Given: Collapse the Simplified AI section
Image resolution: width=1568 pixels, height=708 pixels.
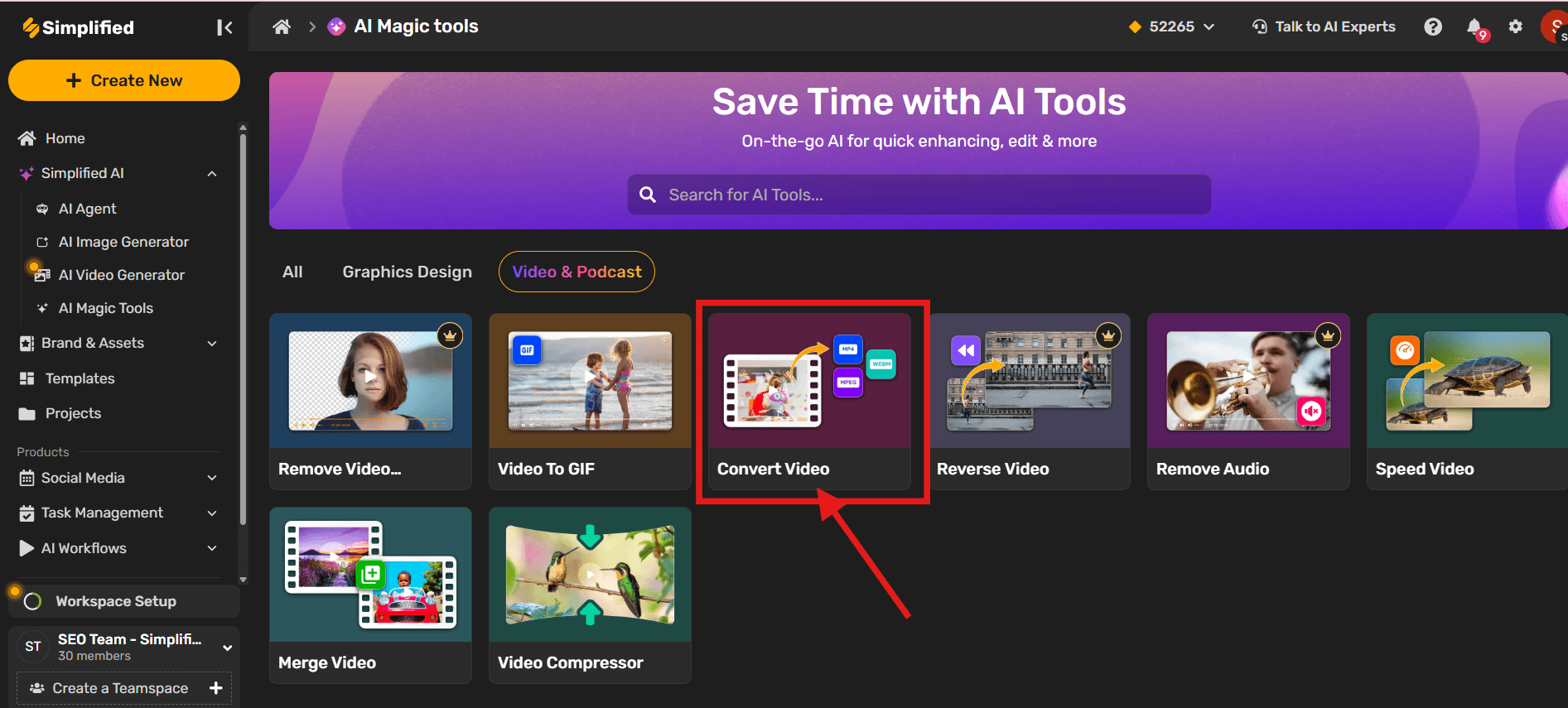Looking at the screenshot, I should [212, 173].
